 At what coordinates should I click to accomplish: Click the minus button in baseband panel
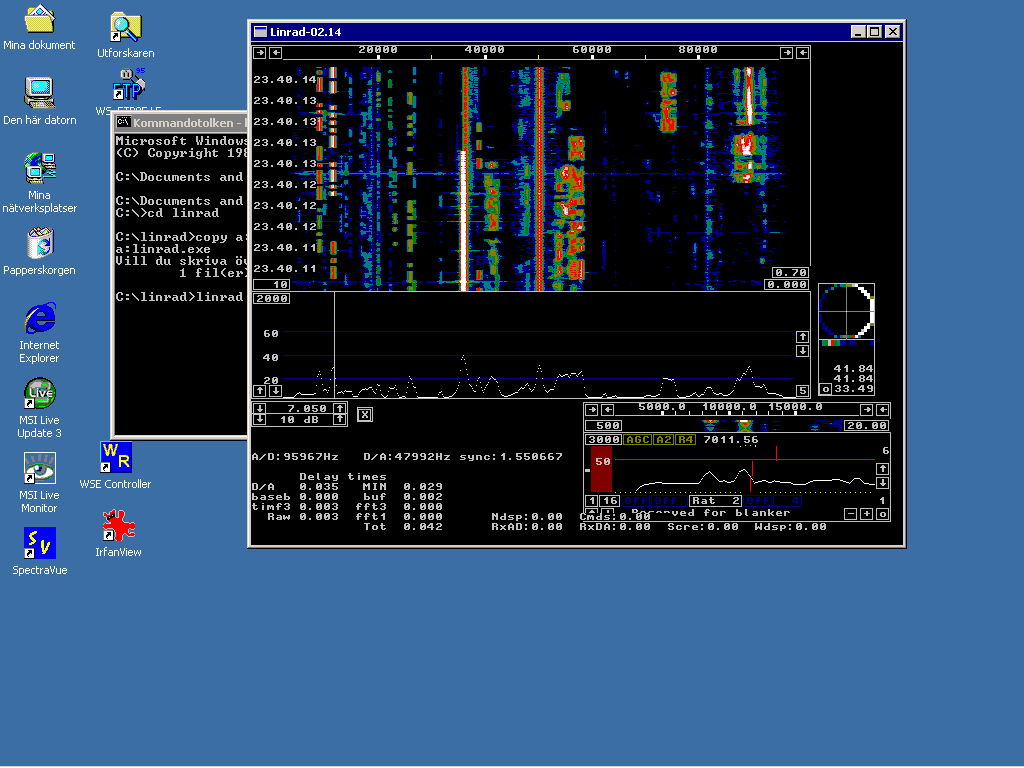point(851,514)
